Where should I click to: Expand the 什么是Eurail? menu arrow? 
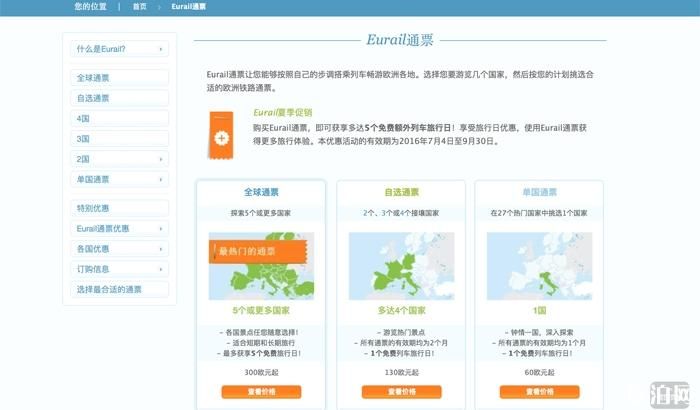161,49
